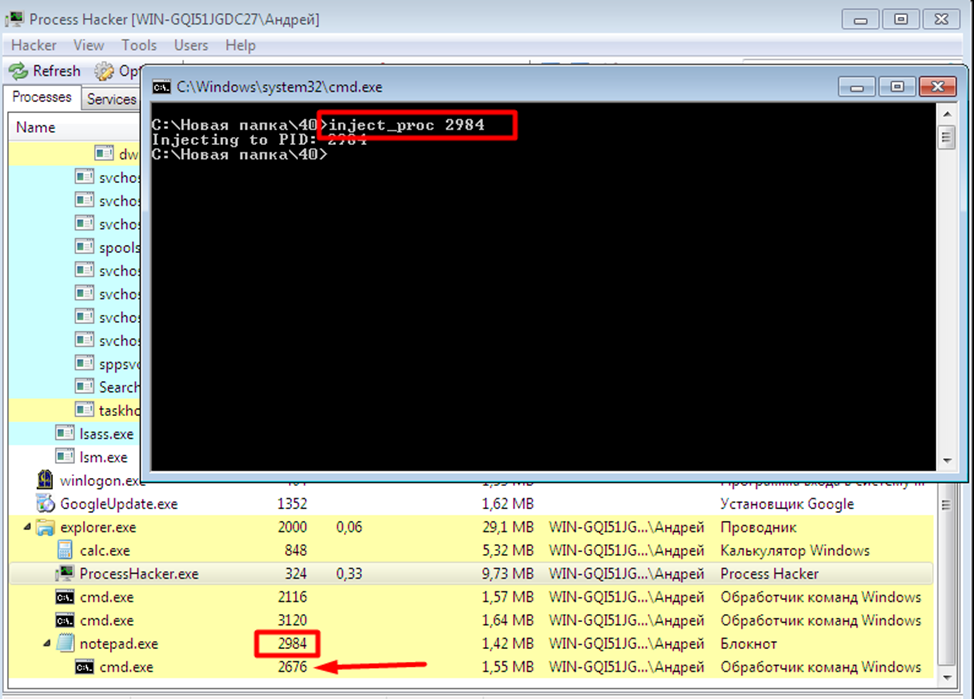The height and width of the screenshot is (699, 974).
Task: Click the Refresh toolbar icon
Action: tap(18, 71)
